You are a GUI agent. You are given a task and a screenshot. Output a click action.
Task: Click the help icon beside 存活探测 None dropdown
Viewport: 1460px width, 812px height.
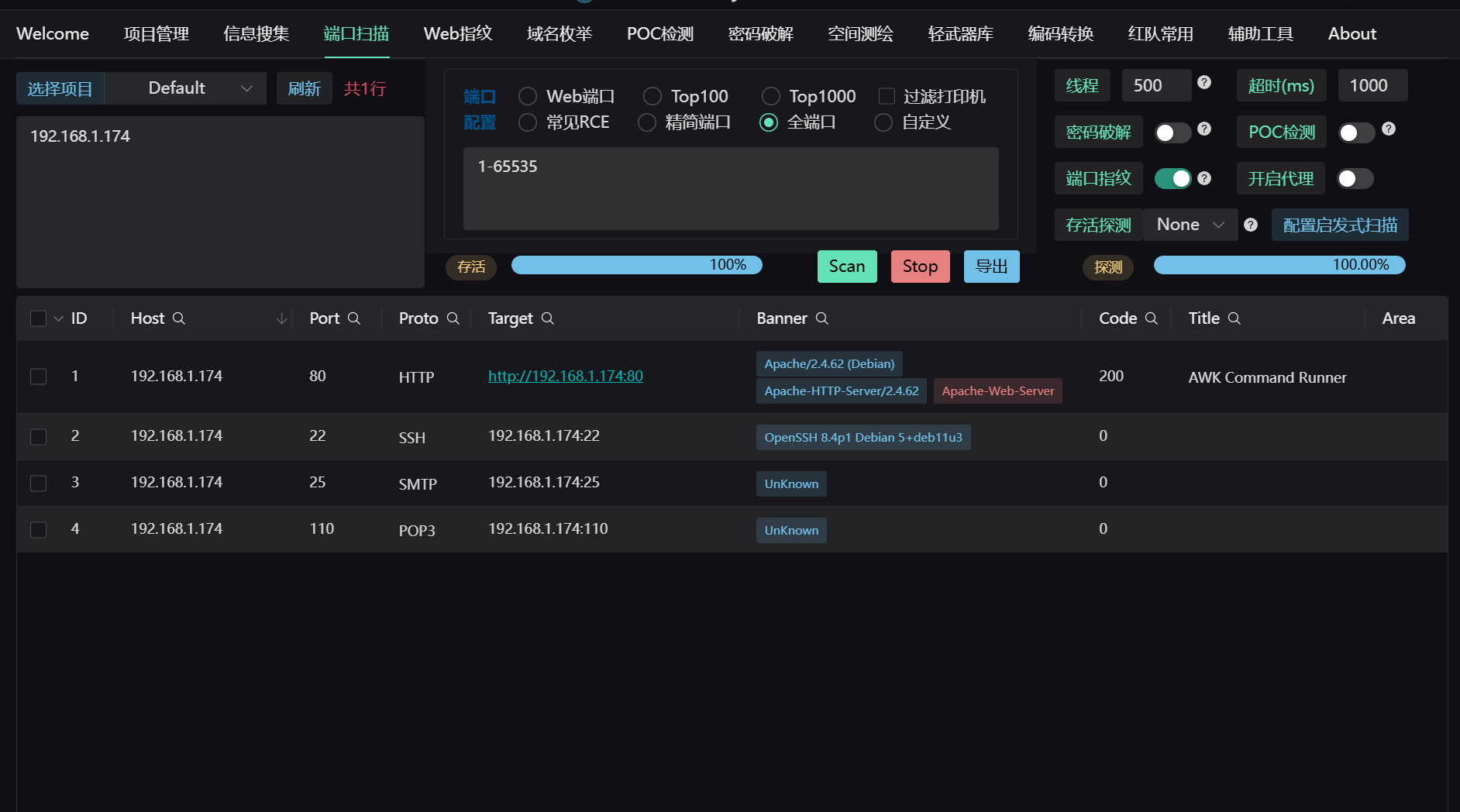pyautogui.click(x=1251, y=225)
